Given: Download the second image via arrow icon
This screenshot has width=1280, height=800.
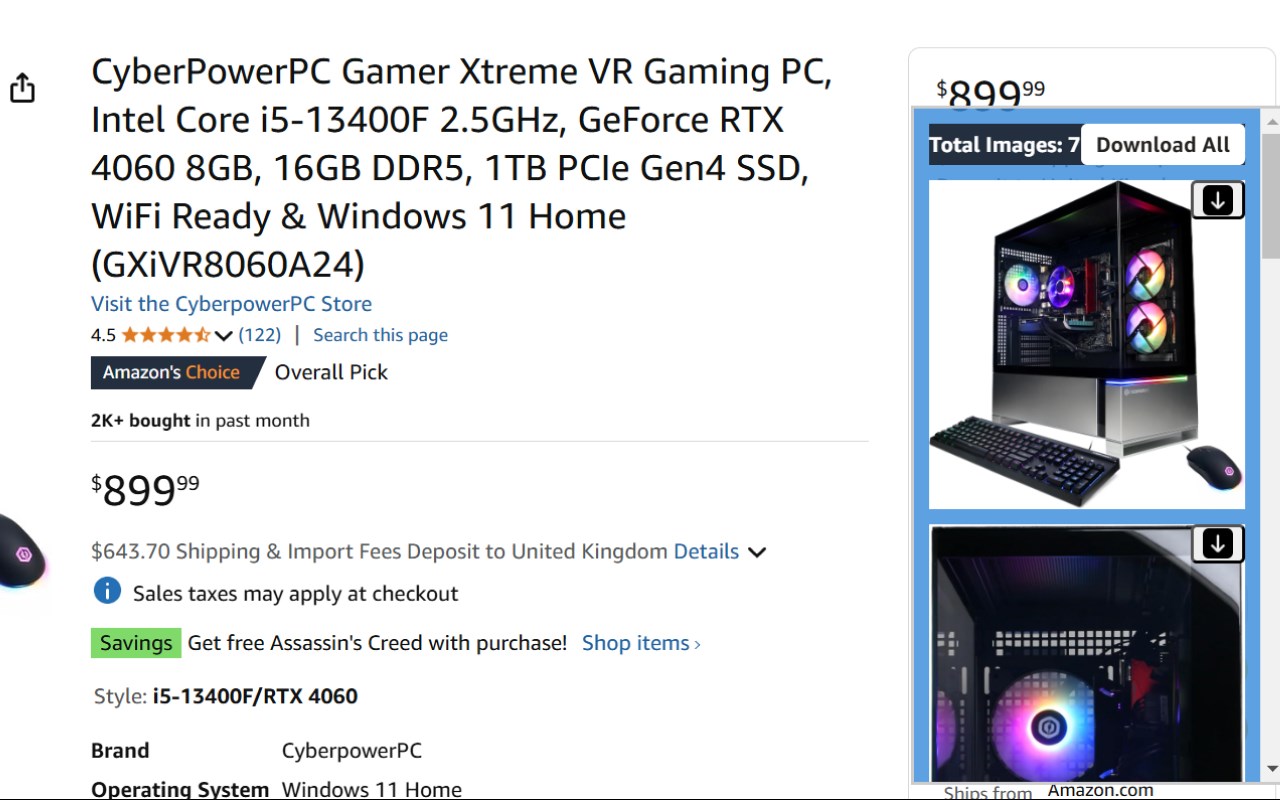Looking at the screenshot, I should [x=1217, y=543].
